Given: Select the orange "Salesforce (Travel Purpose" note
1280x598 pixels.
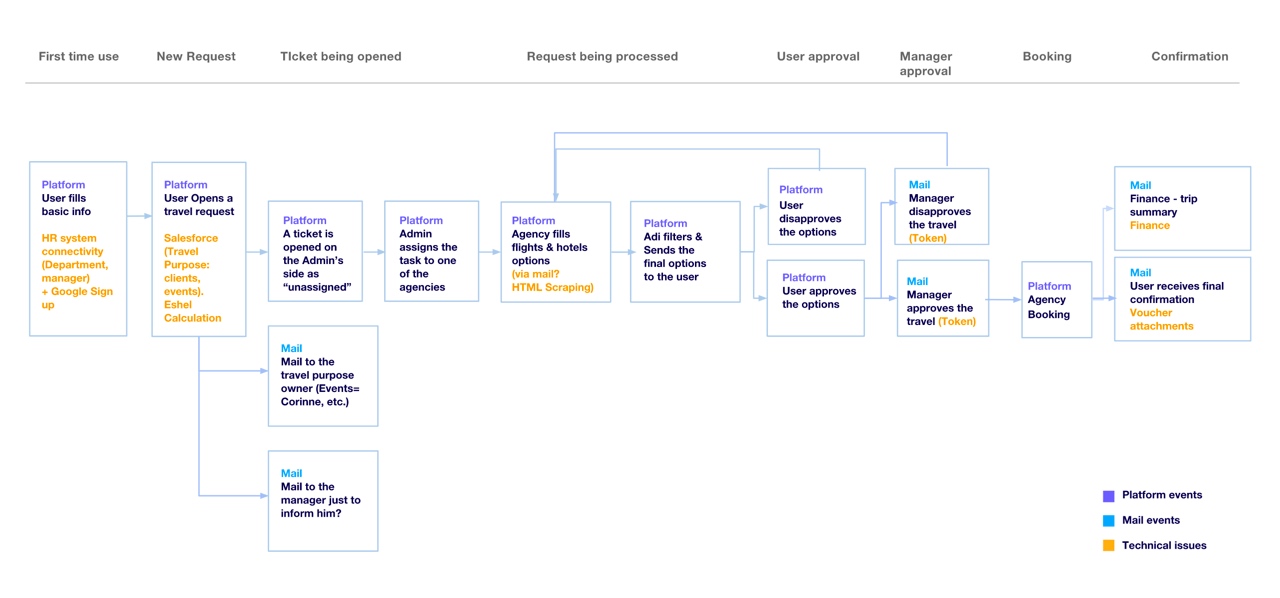Looking at the screenshot, I should (191, 265).
